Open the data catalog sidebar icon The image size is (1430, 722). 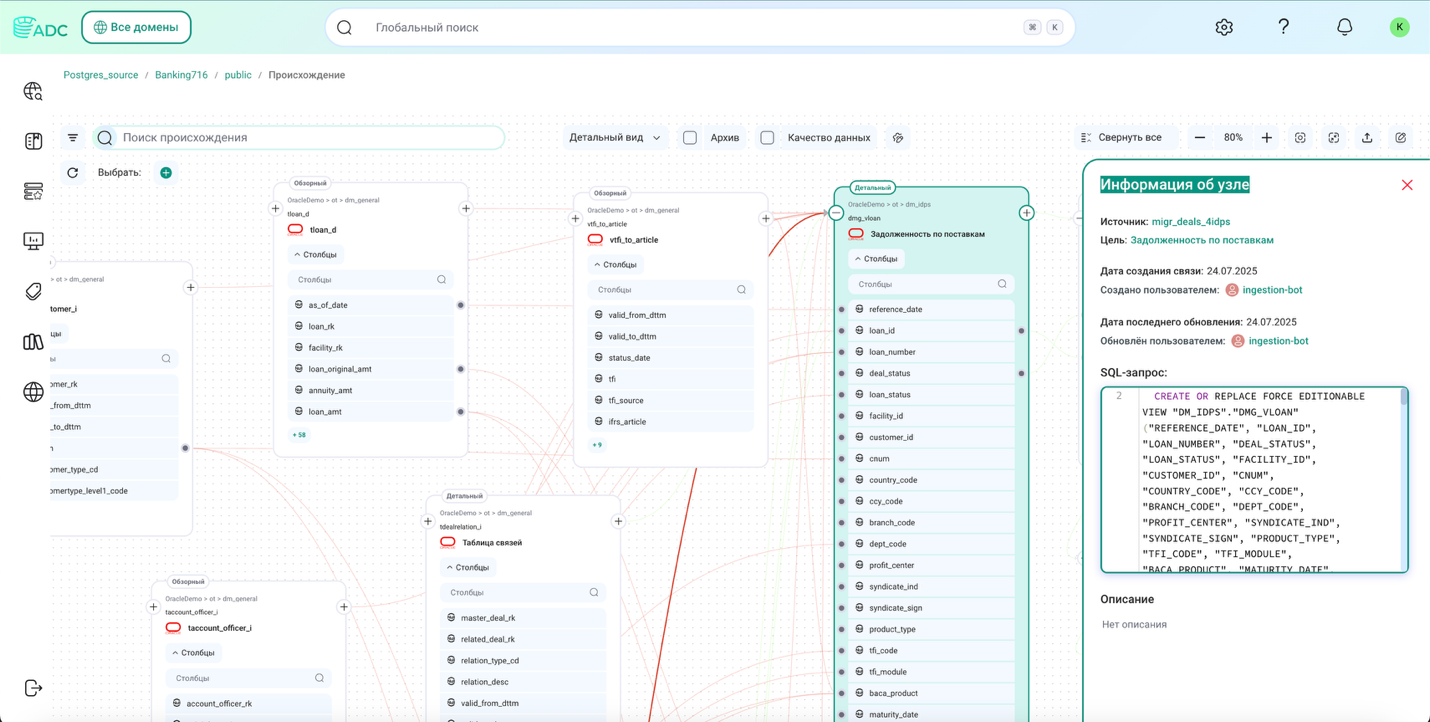pyautogui.click(x=33, y=141)
